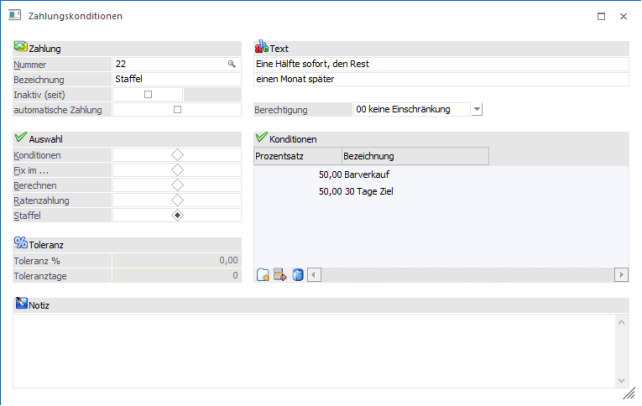The height and width of the screenshot is (406, 642).
Task: Click the Bezeichnung column header in Konditionen
Action: coord(413,156)
